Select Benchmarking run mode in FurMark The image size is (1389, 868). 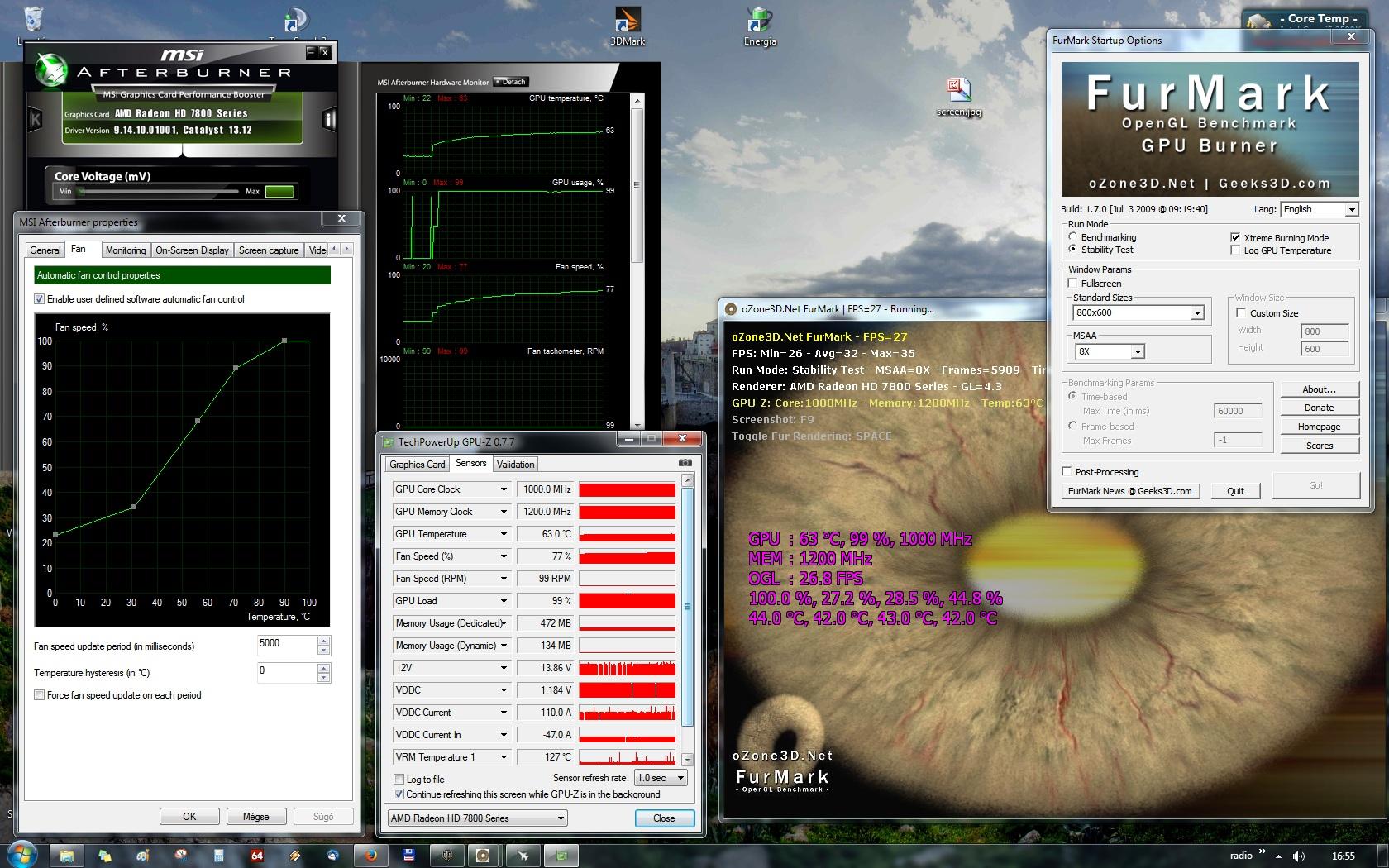1073,237
